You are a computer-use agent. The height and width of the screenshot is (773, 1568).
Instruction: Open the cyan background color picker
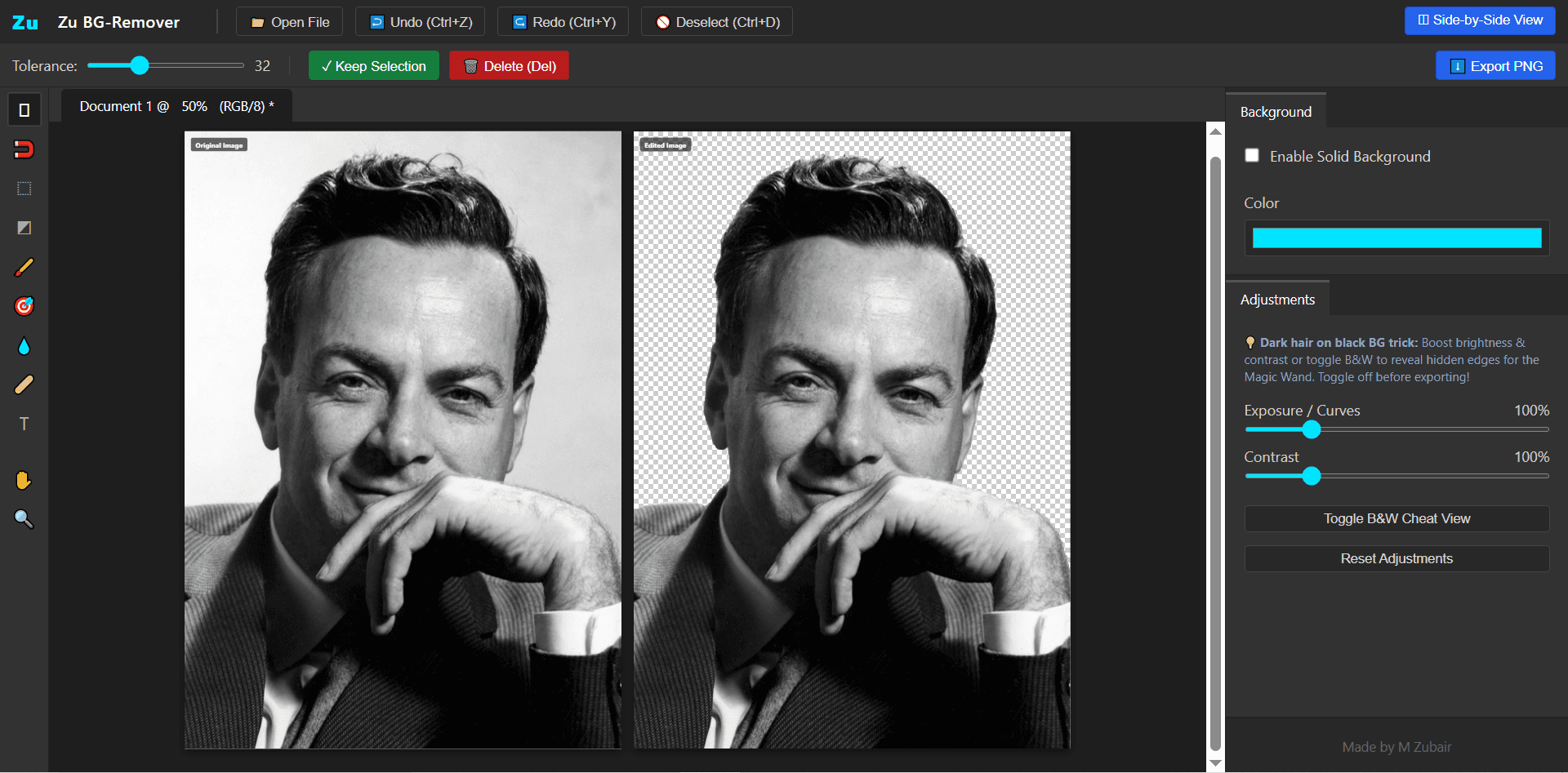pyautogui.click(x=1397, y=238)
